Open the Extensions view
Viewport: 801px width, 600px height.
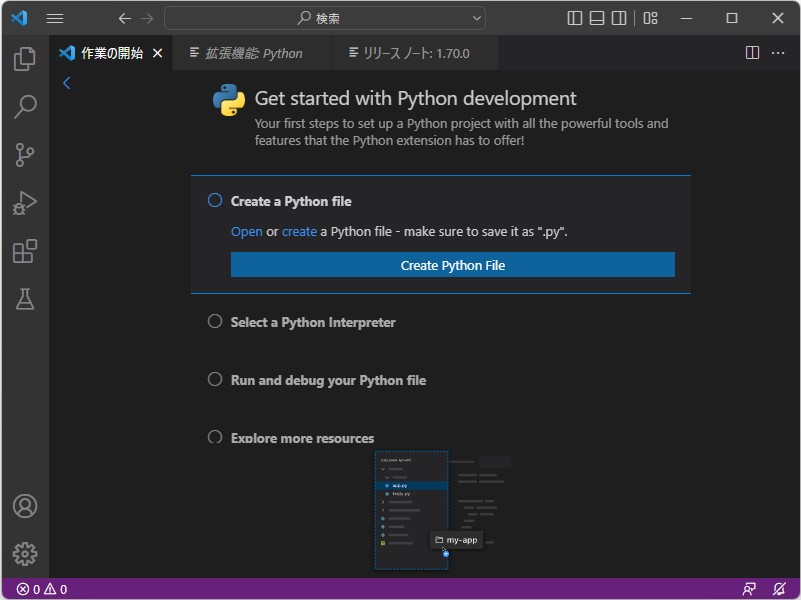[x=25, y=250]
